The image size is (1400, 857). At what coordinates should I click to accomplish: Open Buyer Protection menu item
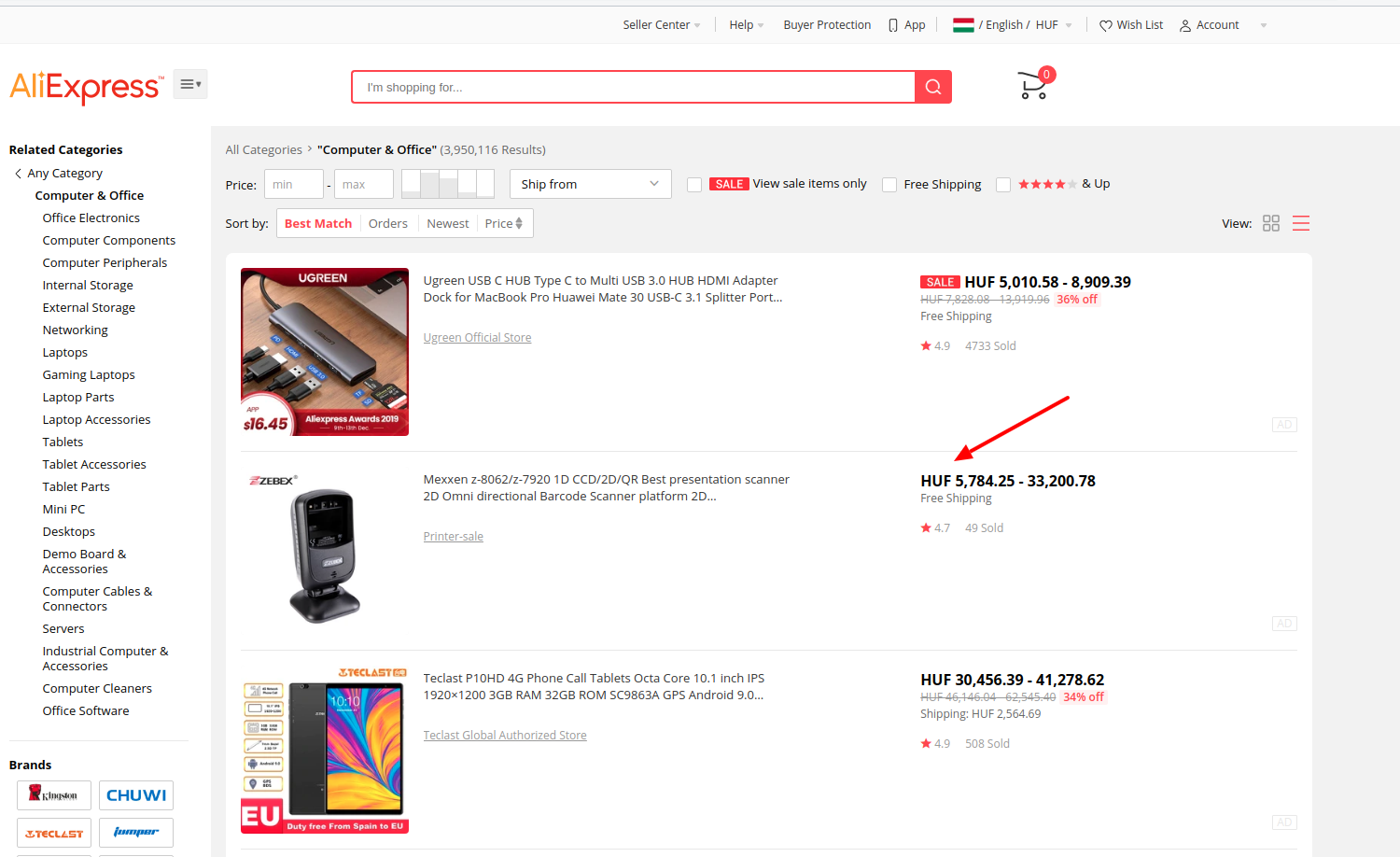827,25
